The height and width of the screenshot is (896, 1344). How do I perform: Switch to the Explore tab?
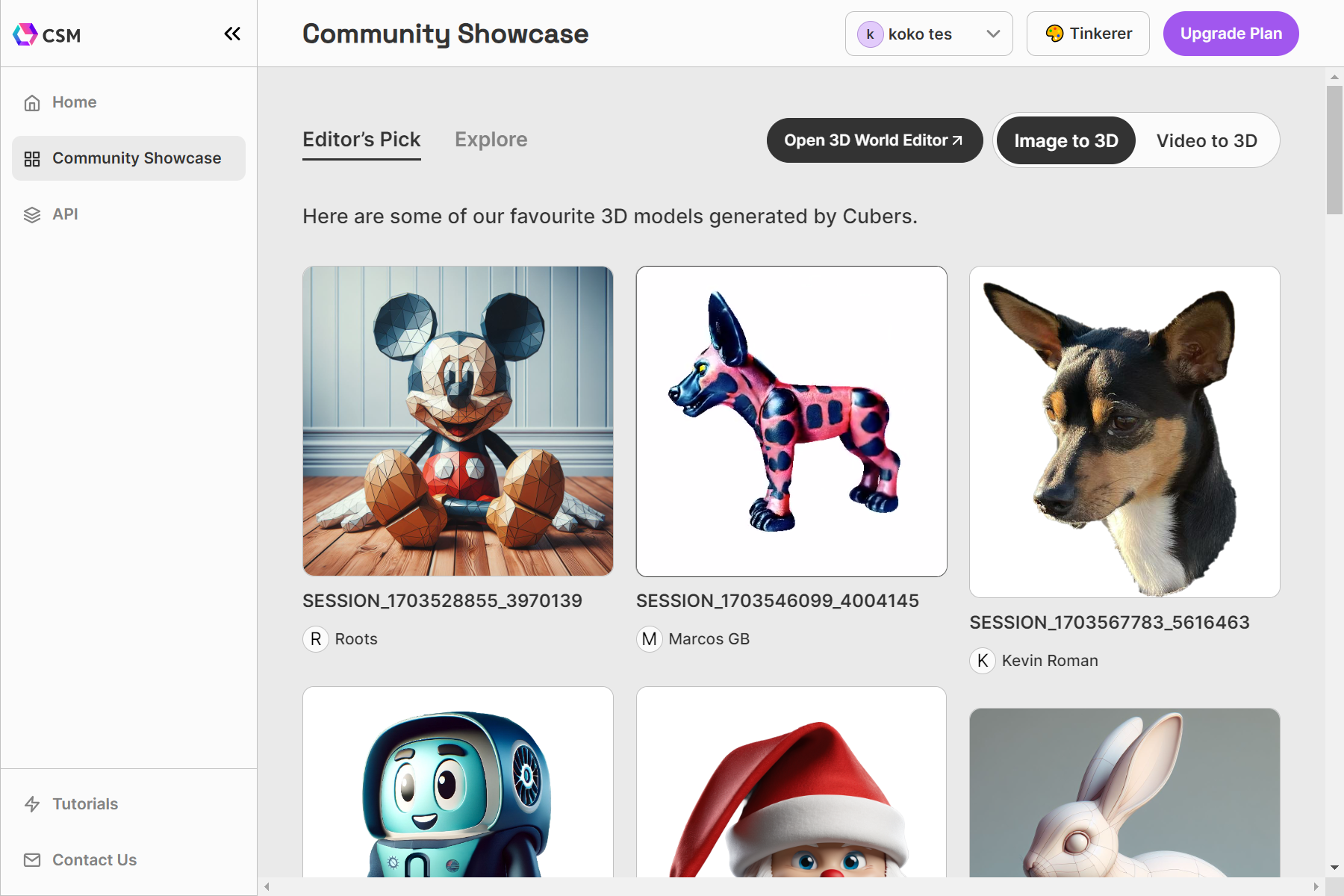491,140
